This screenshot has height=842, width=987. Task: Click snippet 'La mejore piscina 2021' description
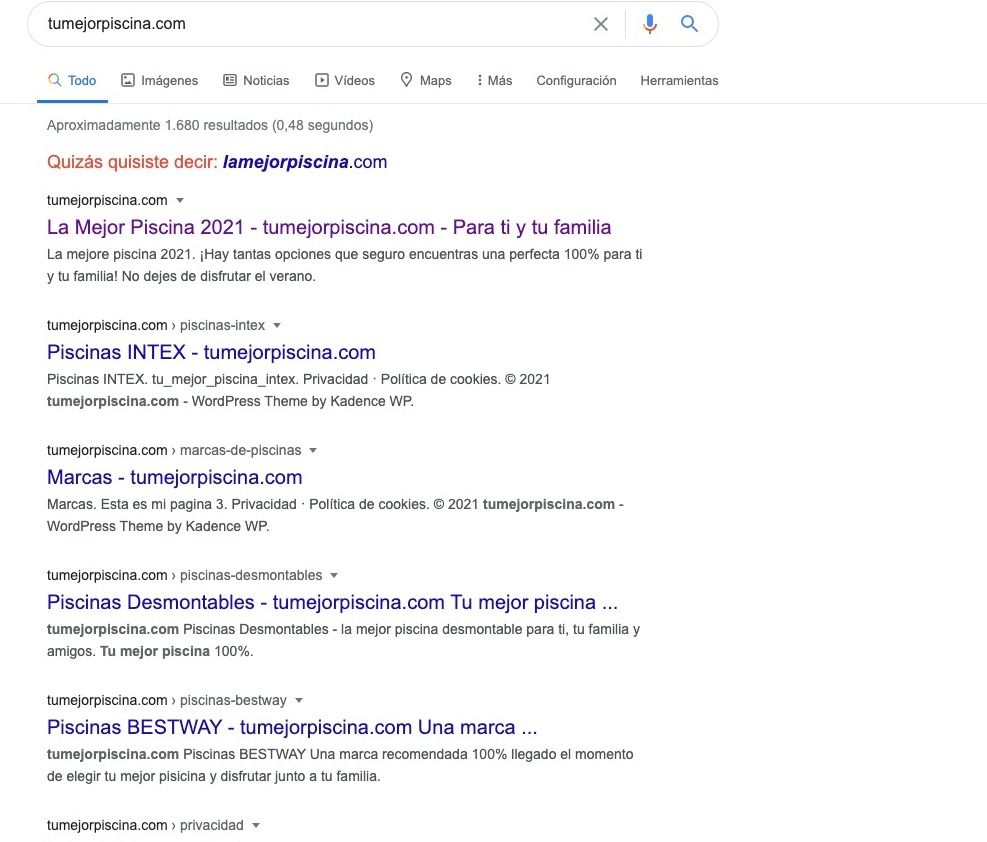pyautogui.click(x=344, y=266)
